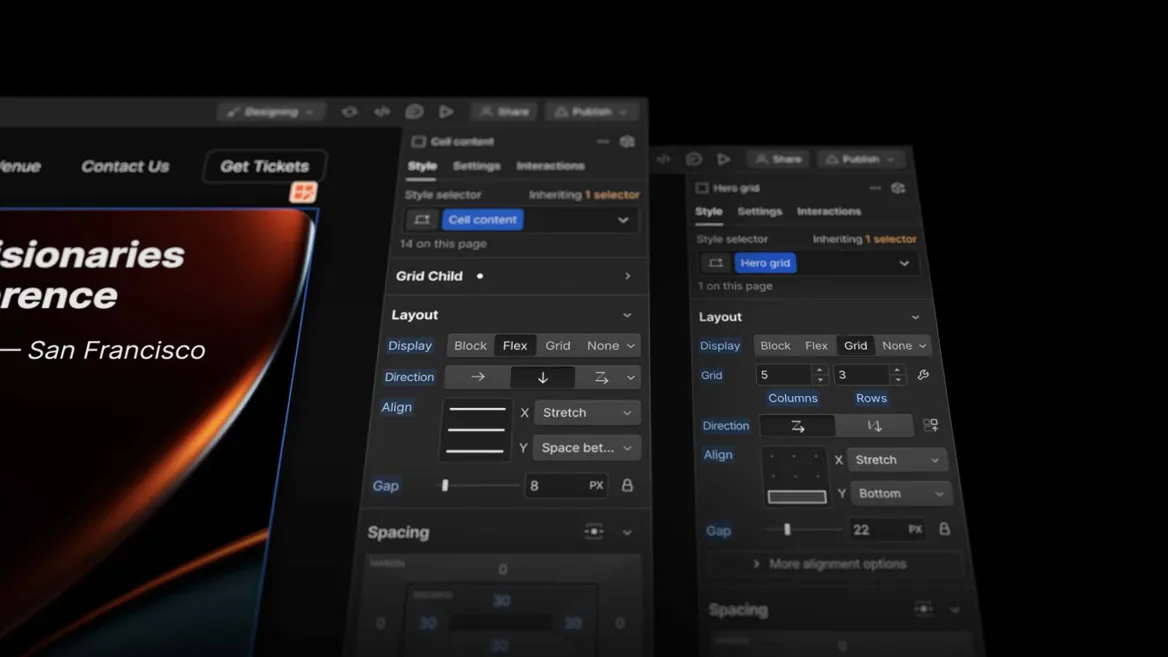This screenshot has width=1168, height=657.
Task: Collapse Layout section in Cell content panel
Action: [627, 315]
